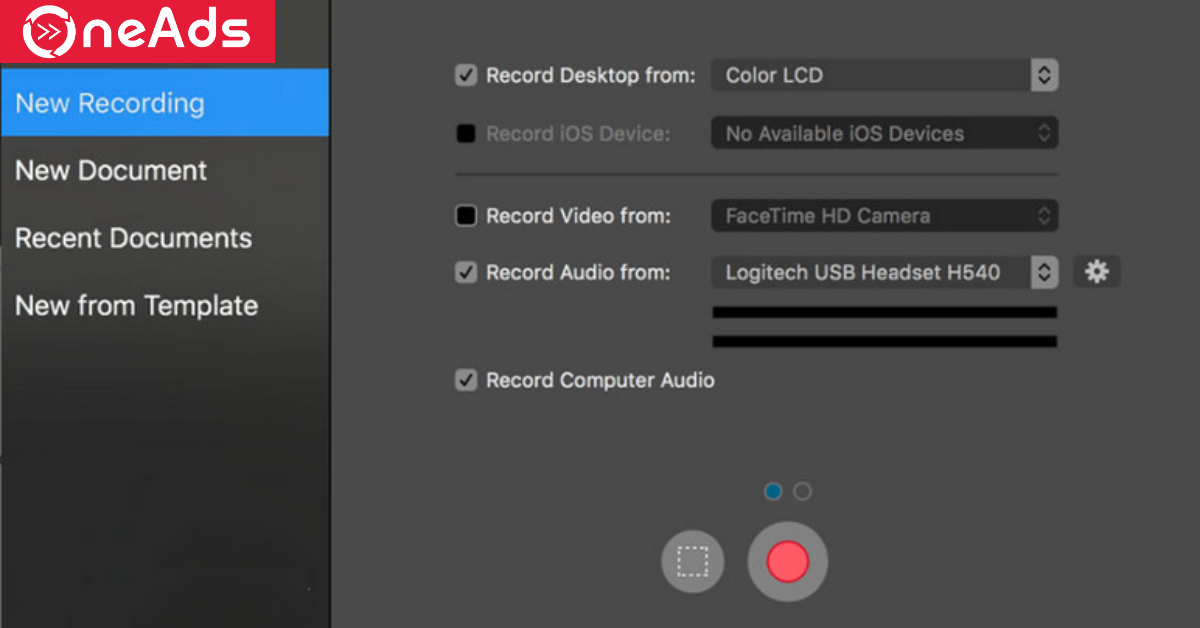Uncheck Record Desktop from checkbox

point(466,75)
